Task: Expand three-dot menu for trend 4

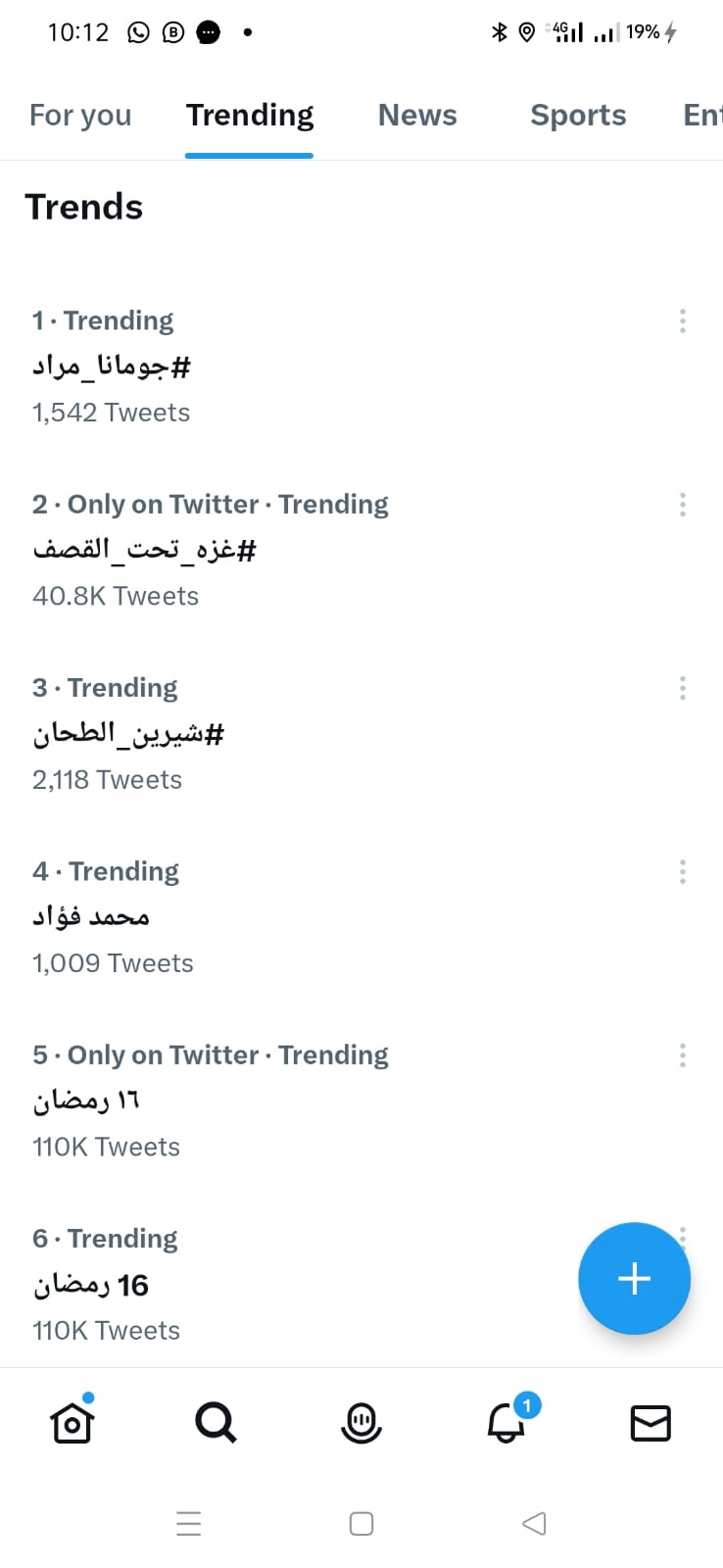Action: click(x=682, y=872)
